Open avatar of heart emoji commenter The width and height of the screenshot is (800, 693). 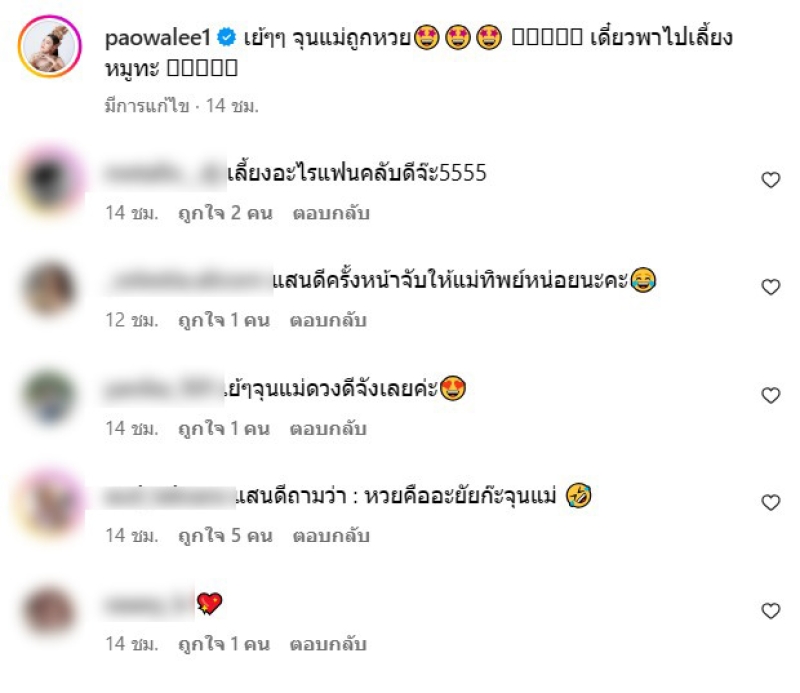tap(49, 610)
